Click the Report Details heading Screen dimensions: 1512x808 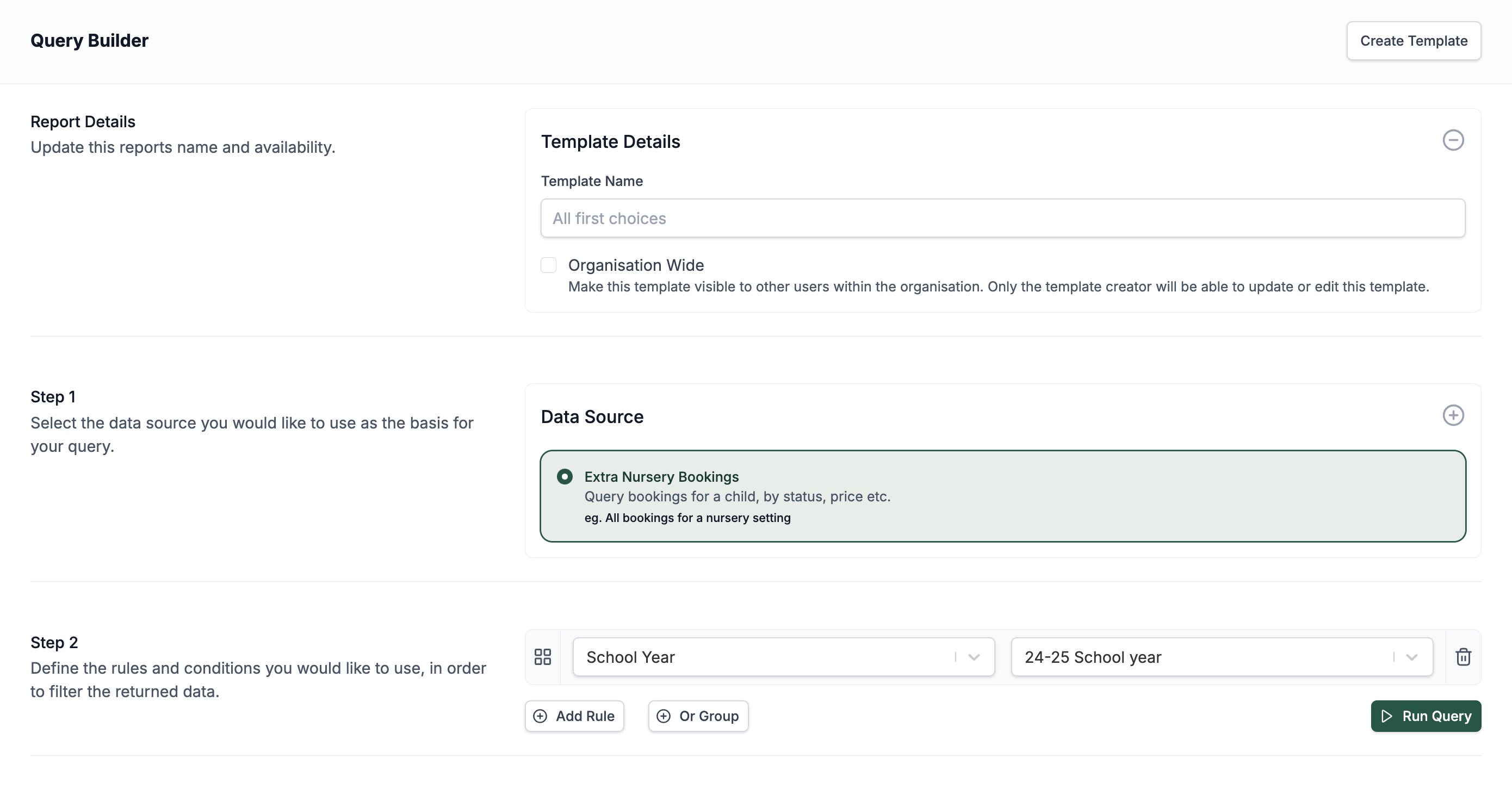point(83,121)
